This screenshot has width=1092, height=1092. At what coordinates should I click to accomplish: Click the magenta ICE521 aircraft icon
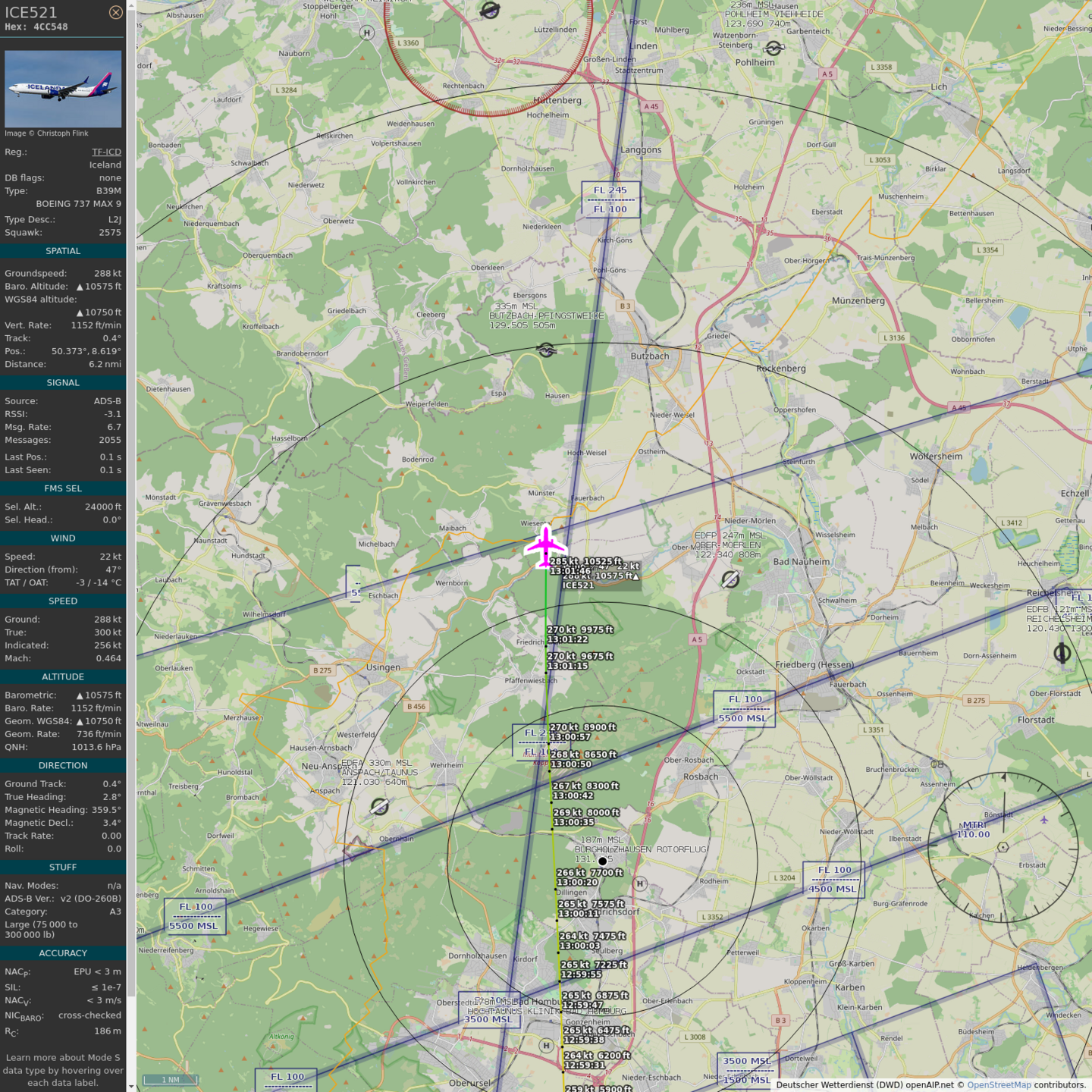point(545,546)
